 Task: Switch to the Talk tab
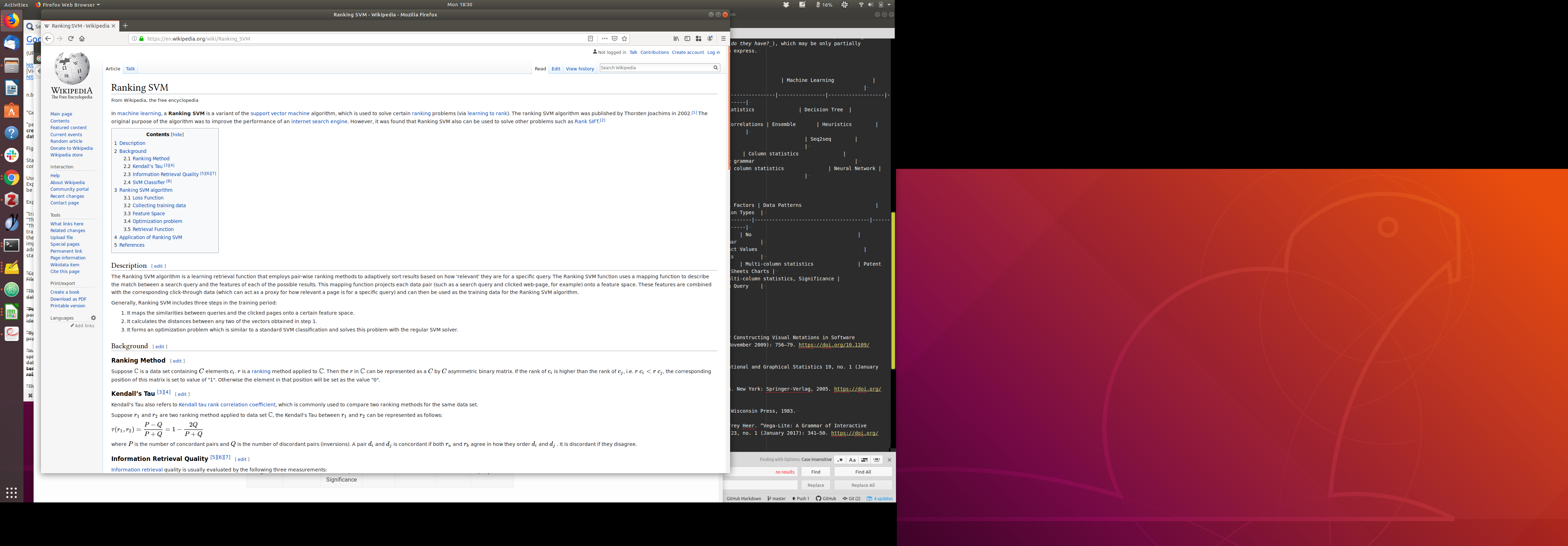pos(130,69)
